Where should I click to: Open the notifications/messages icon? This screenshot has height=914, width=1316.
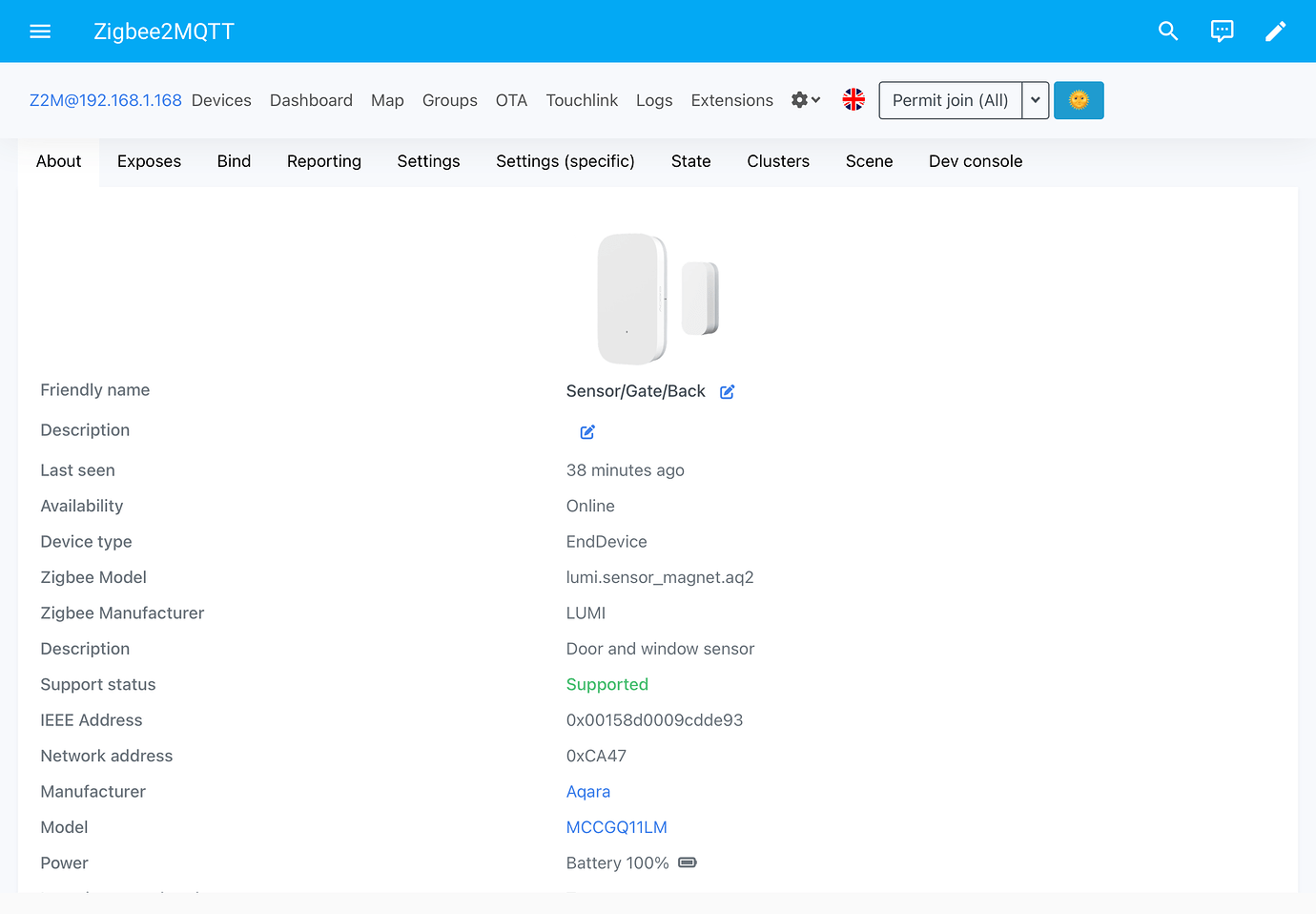[1222, 31]
